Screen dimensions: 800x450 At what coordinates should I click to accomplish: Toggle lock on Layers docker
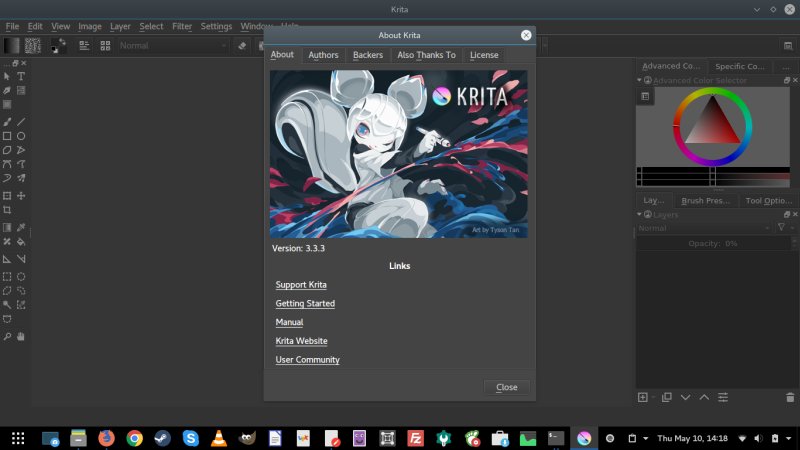click(648, 215)
